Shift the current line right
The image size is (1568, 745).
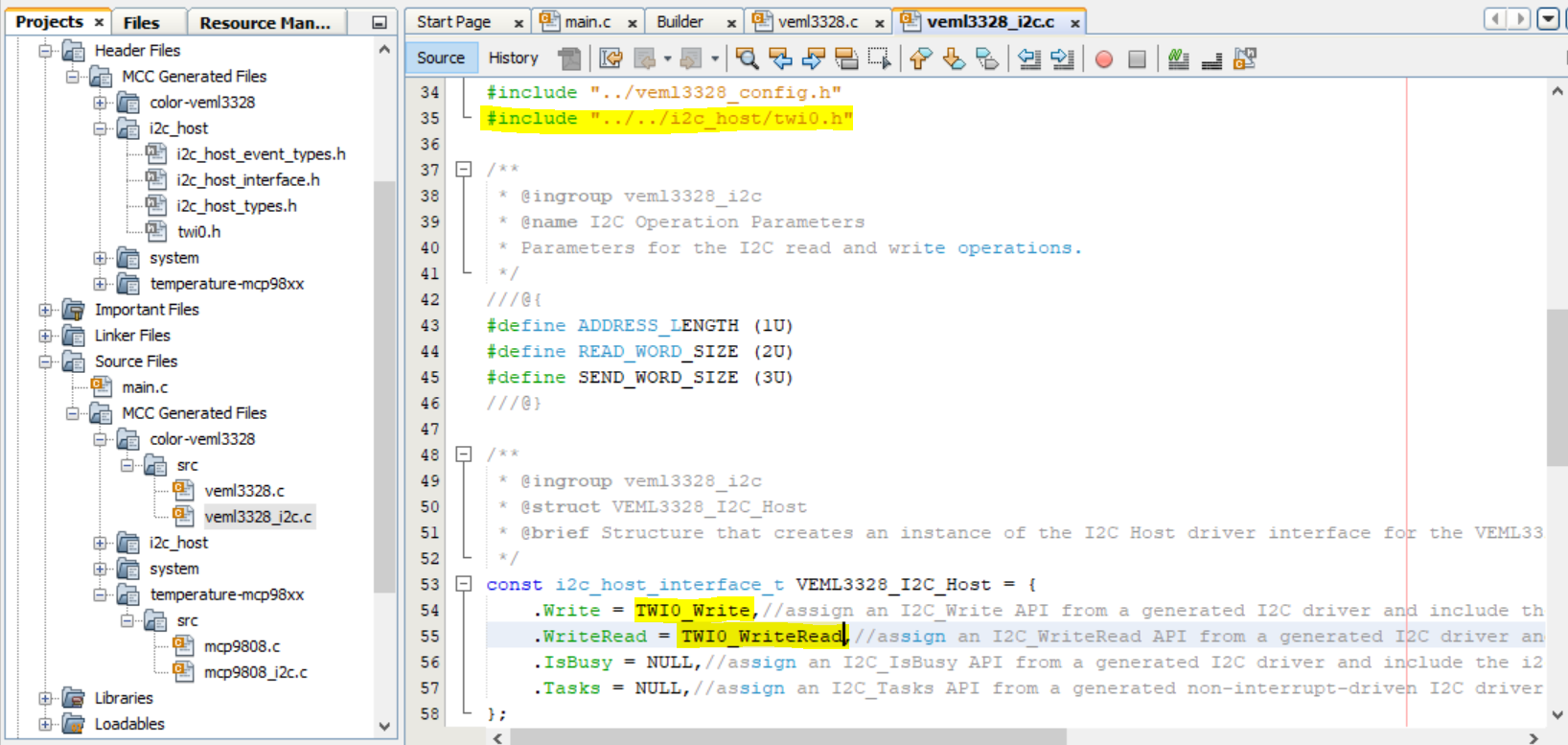click(x=1062, y=58)
